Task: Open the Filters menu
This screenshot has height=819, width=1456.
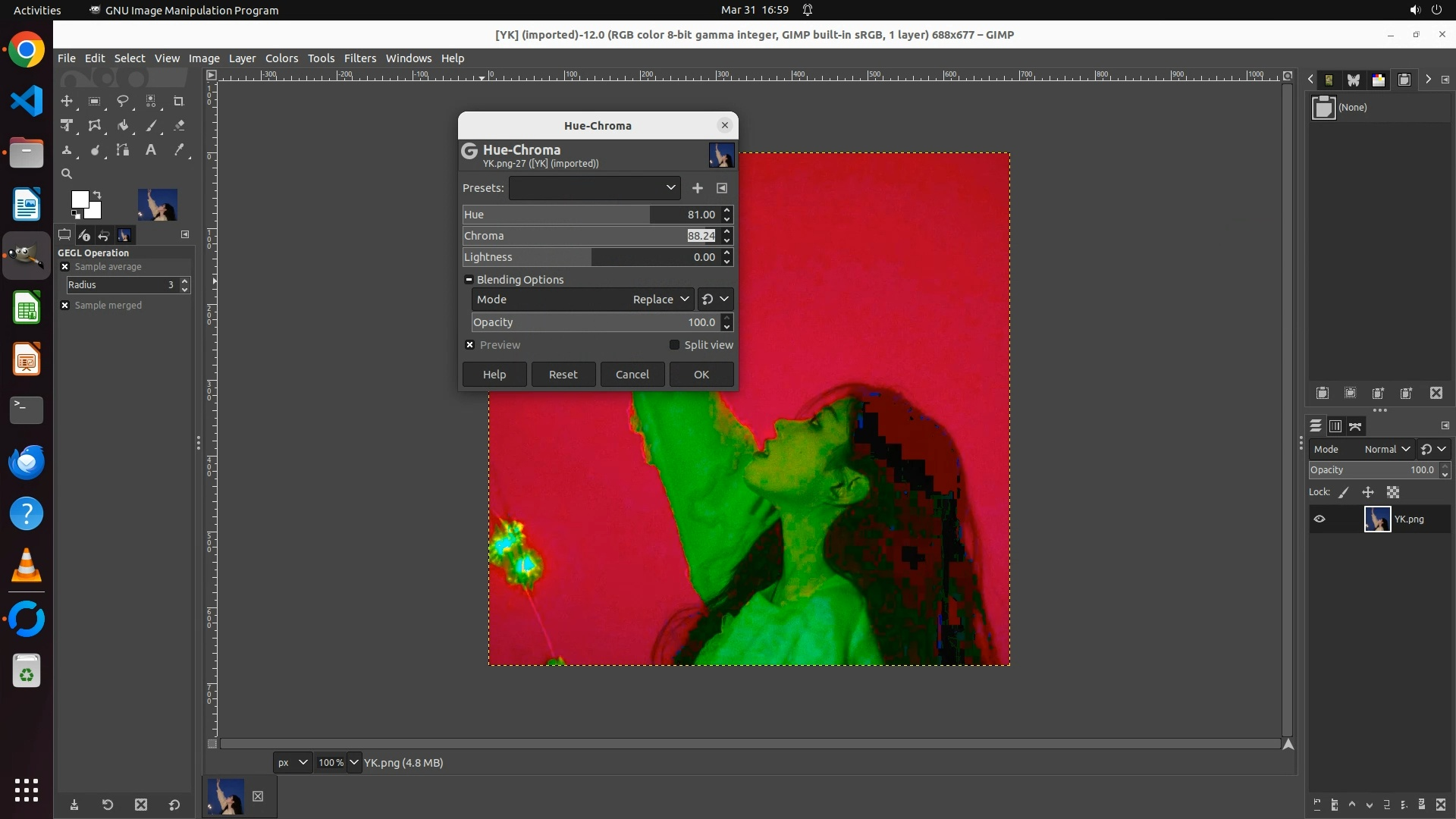Action: 359,58
